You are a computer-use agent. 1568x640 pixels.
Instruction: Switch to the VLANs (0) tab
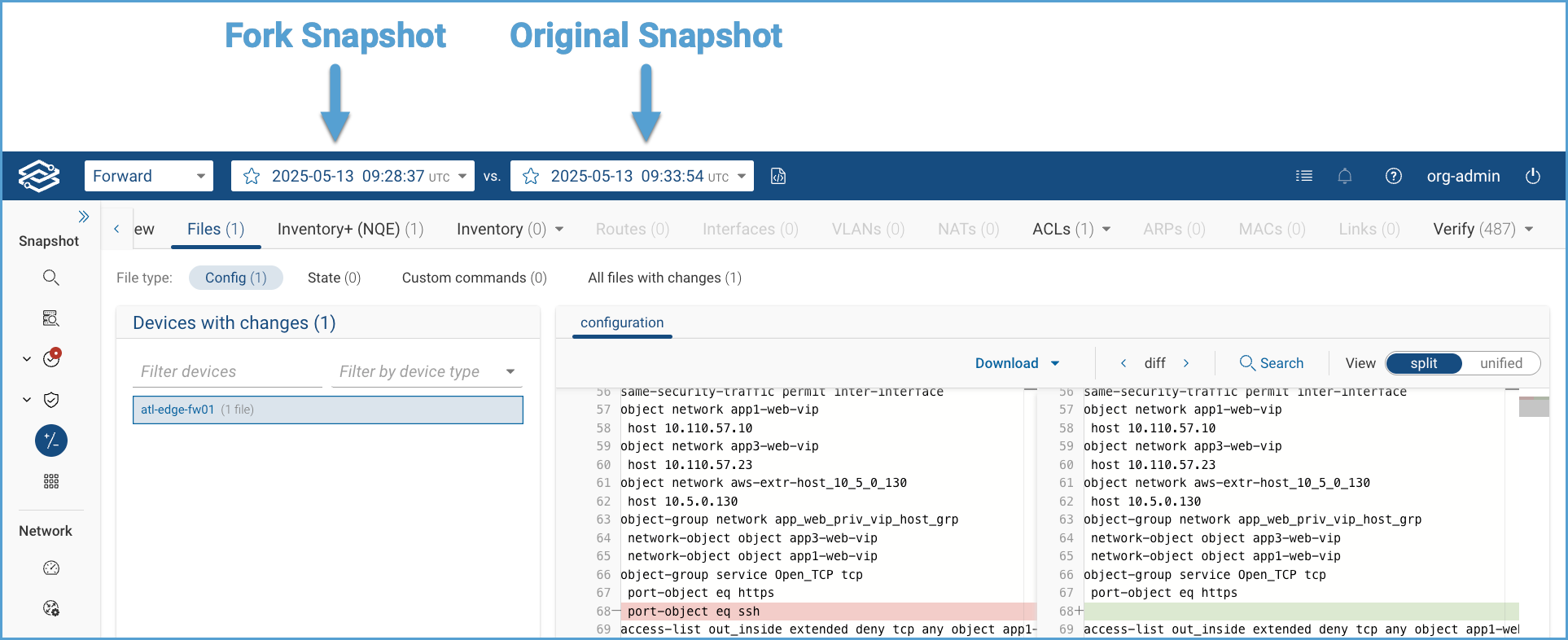coord(868,229)
